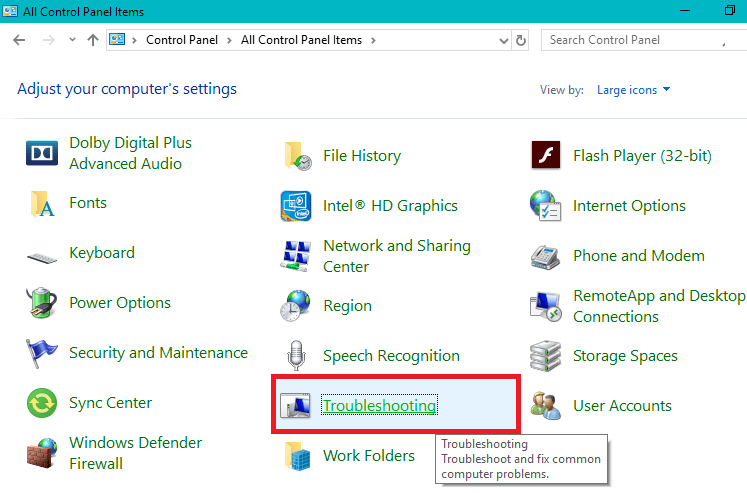The height and width of the screenshot is (493, 747).
Task: Refresh the Control Panel view
Action: tap(521, 41)
